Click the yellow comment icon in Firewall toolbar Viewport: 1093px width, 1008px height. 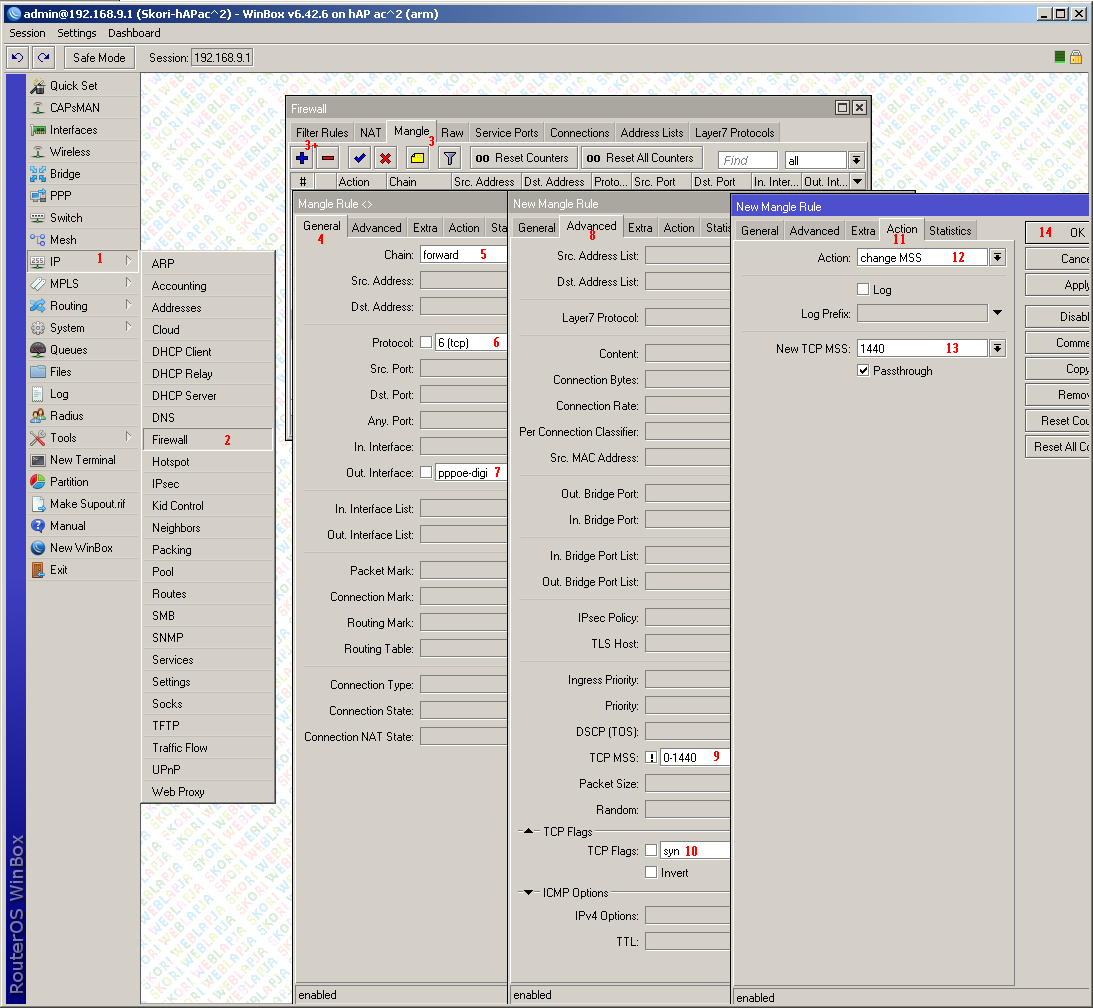pos(417,158)
